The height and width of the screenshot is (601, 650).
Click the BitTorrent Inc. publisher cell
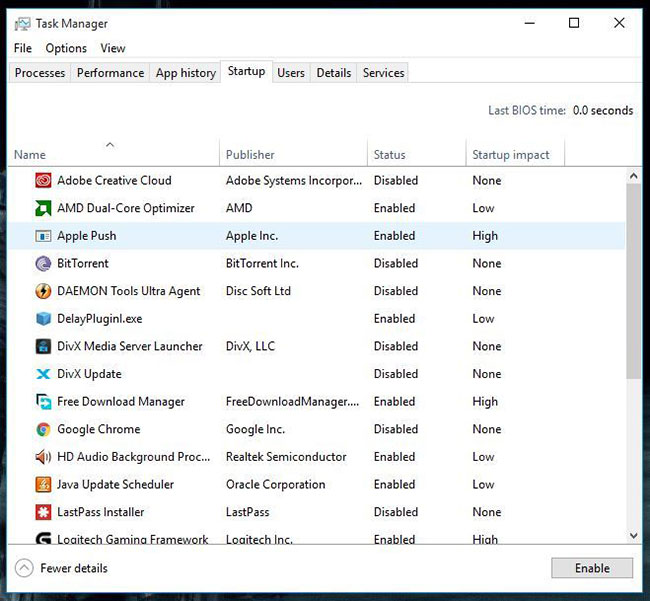click(x=262, y=263)
